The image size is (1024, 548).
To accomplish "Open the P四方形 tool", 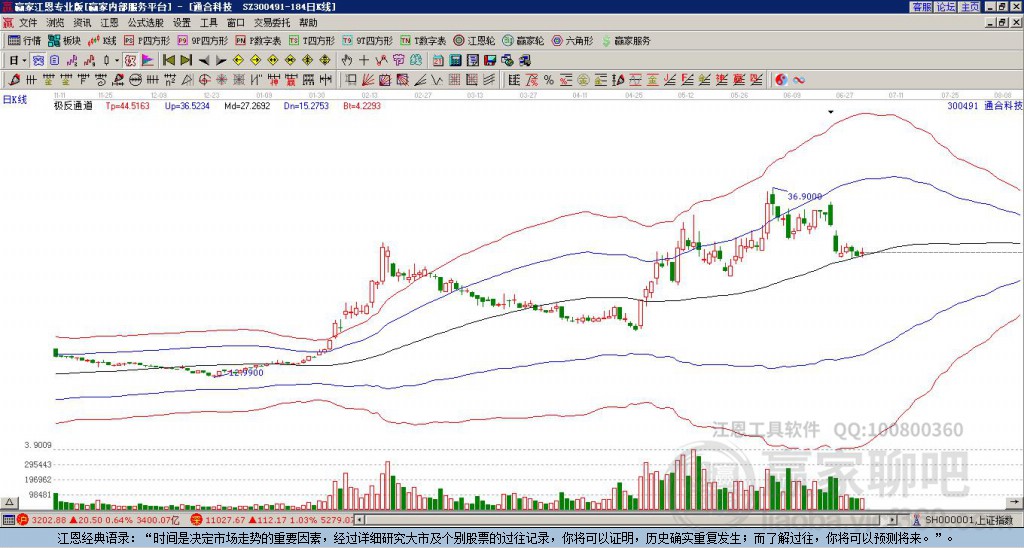I will point(146,40).
